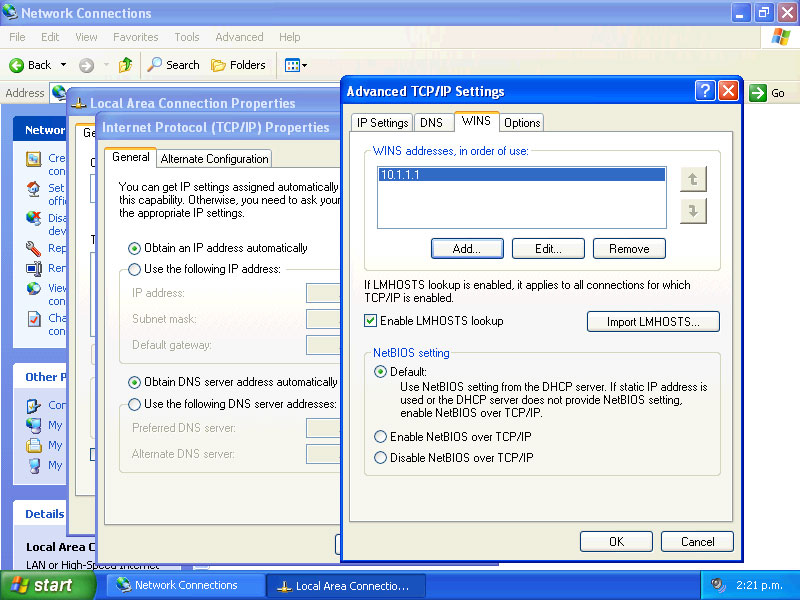This screenshot has height=600, width=800.
Task: Close the Advanced TCP/IP Settings dialog
Action: [x=728, y=91]
